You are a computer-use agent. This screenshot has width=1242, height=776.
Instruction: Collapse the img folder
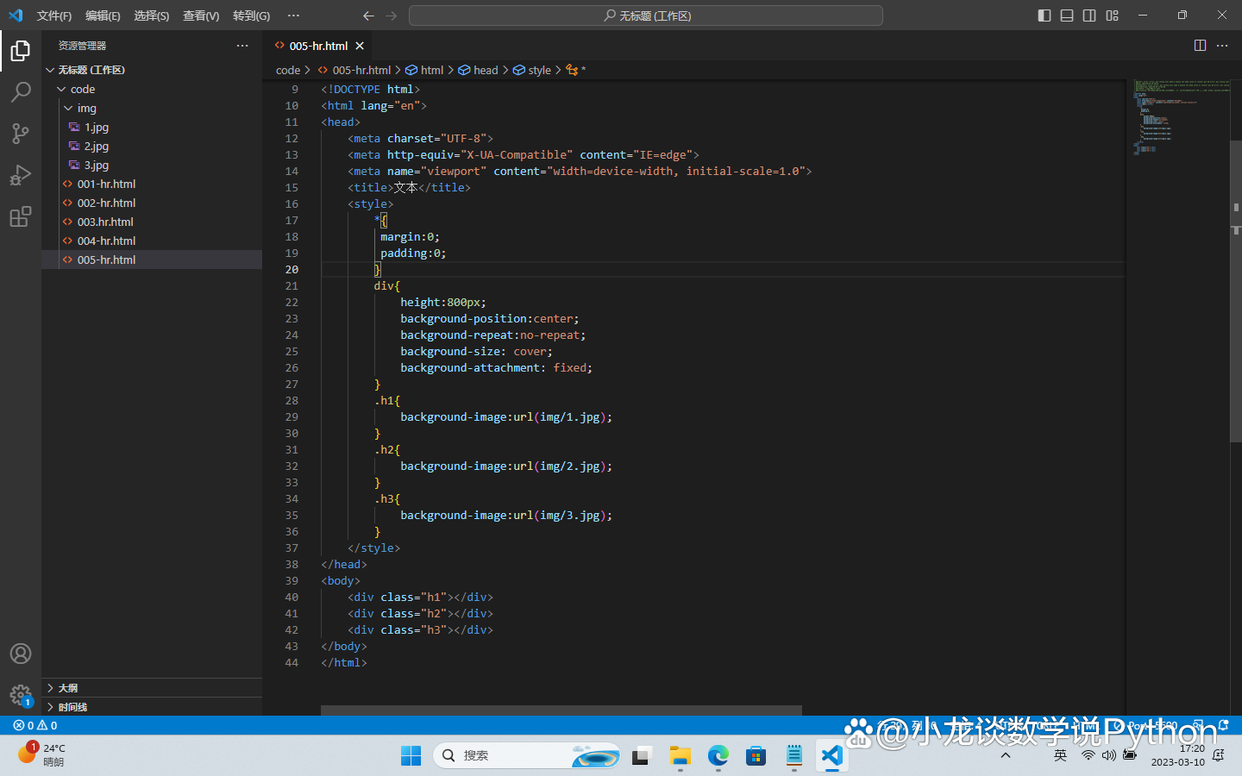87,108
